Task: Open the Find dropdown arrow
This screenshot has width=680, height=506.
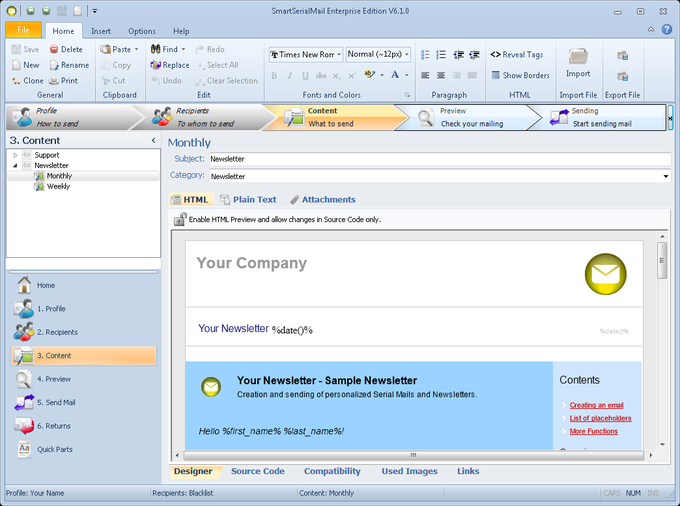Action: click(x=183, y=49)
